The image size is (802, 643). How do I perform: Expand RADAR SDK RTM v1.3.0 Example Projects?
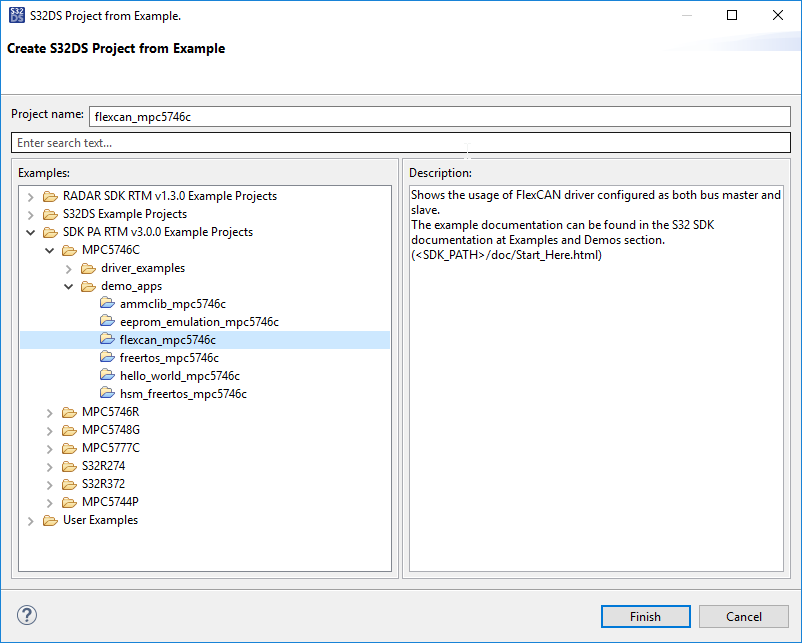point(31,196)
